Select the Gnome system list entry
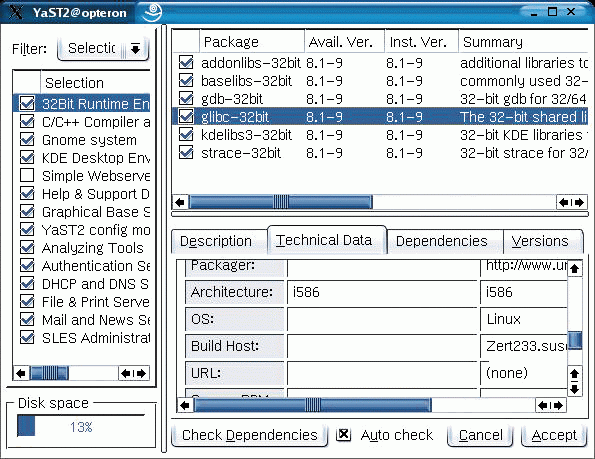The width and height of the screenshot is (595, 459). click(89, 140)
